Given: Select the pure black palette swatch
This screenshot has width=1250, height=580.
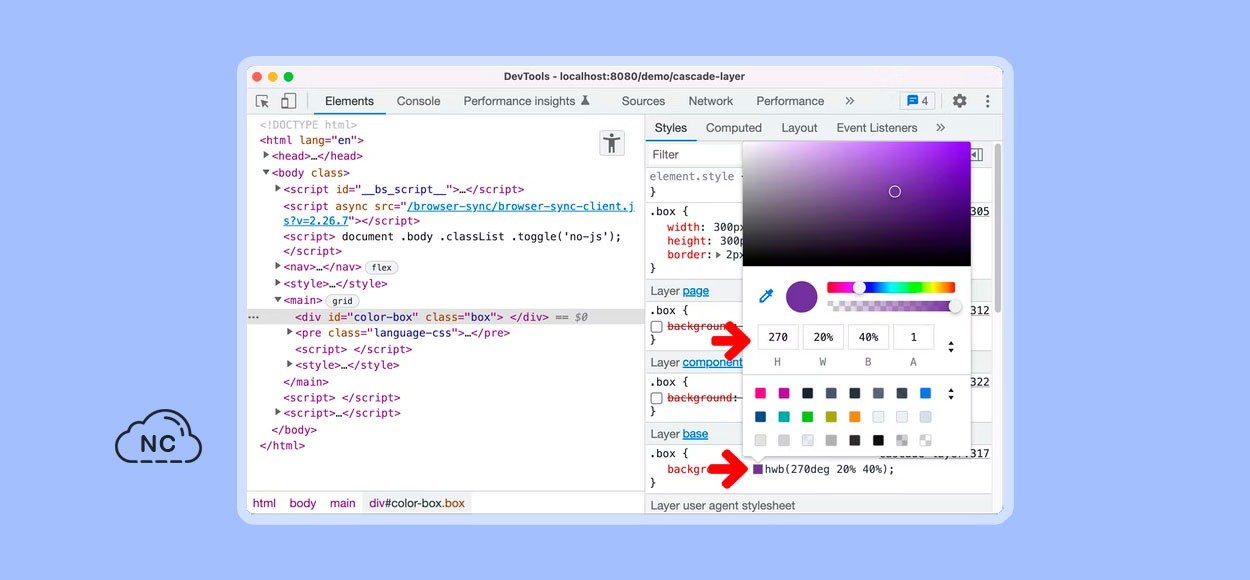Looking at the screenshot, I should (x=878, y=440).
